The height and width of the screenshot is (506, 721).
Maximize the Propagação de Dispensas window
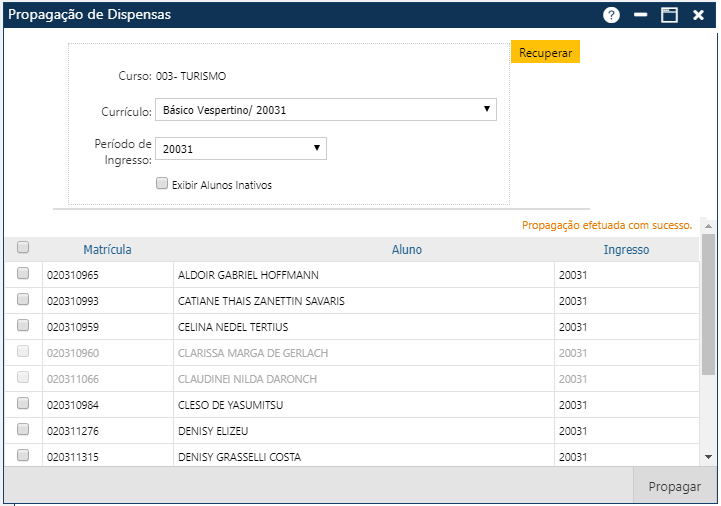pyautogui.click(x=669, y=15)
